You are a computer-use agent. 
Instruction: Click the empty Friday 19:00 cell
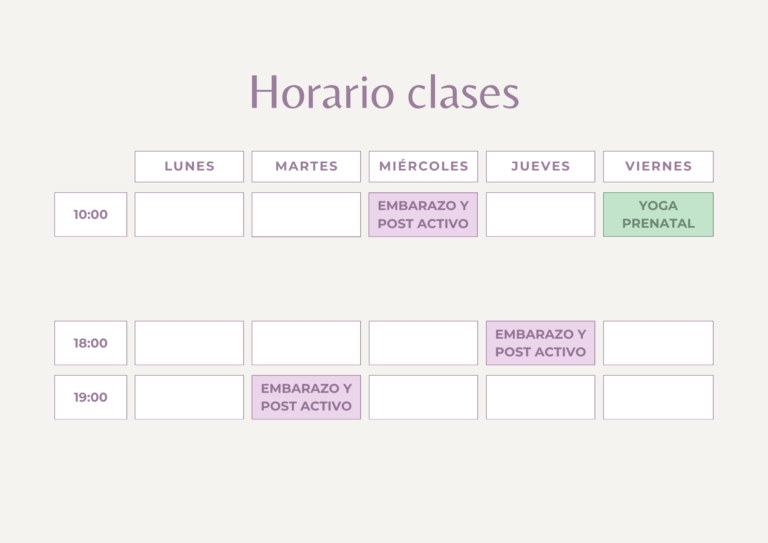(x=658, y=397)
